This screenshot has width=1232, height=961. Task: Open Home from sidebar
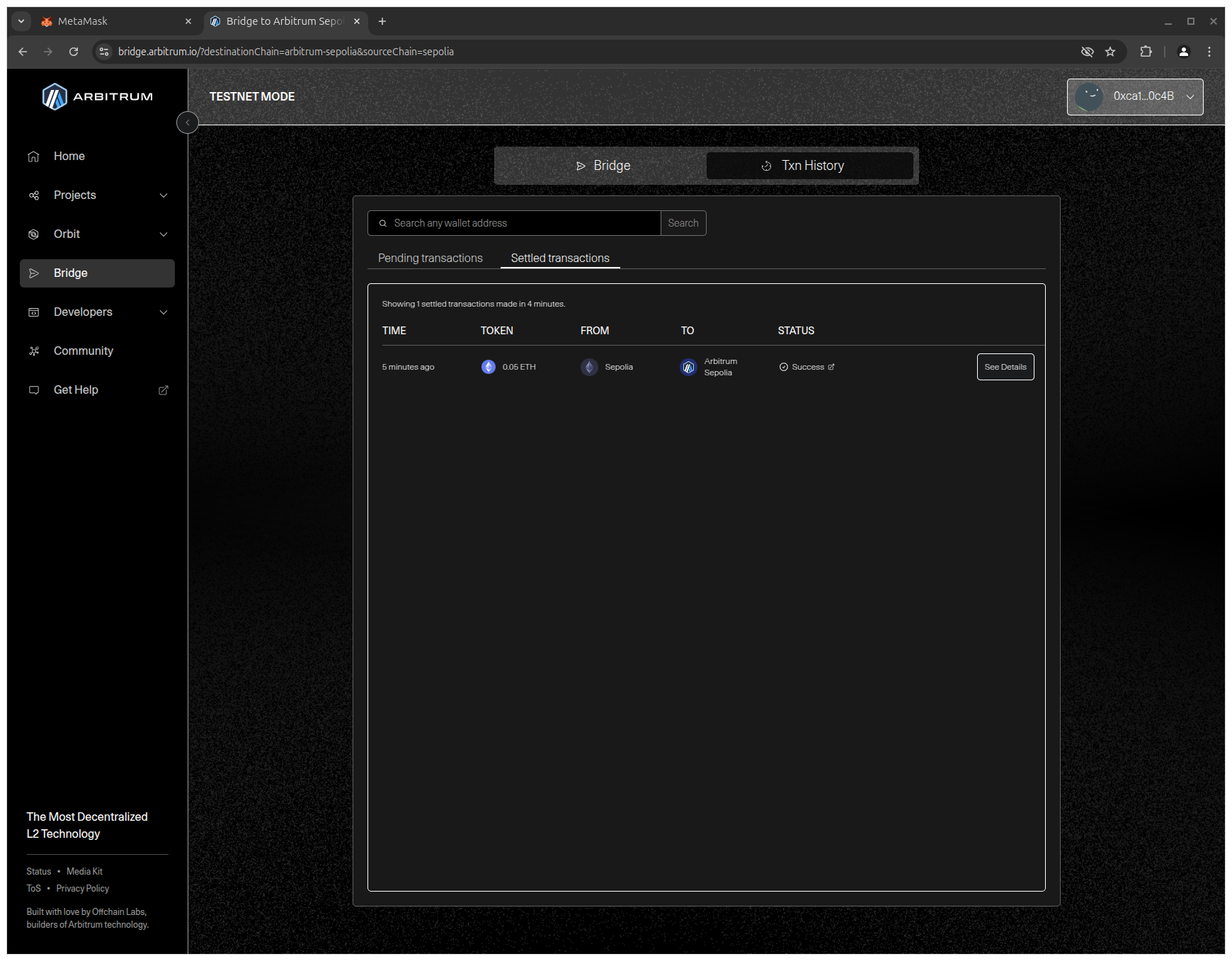97,157
